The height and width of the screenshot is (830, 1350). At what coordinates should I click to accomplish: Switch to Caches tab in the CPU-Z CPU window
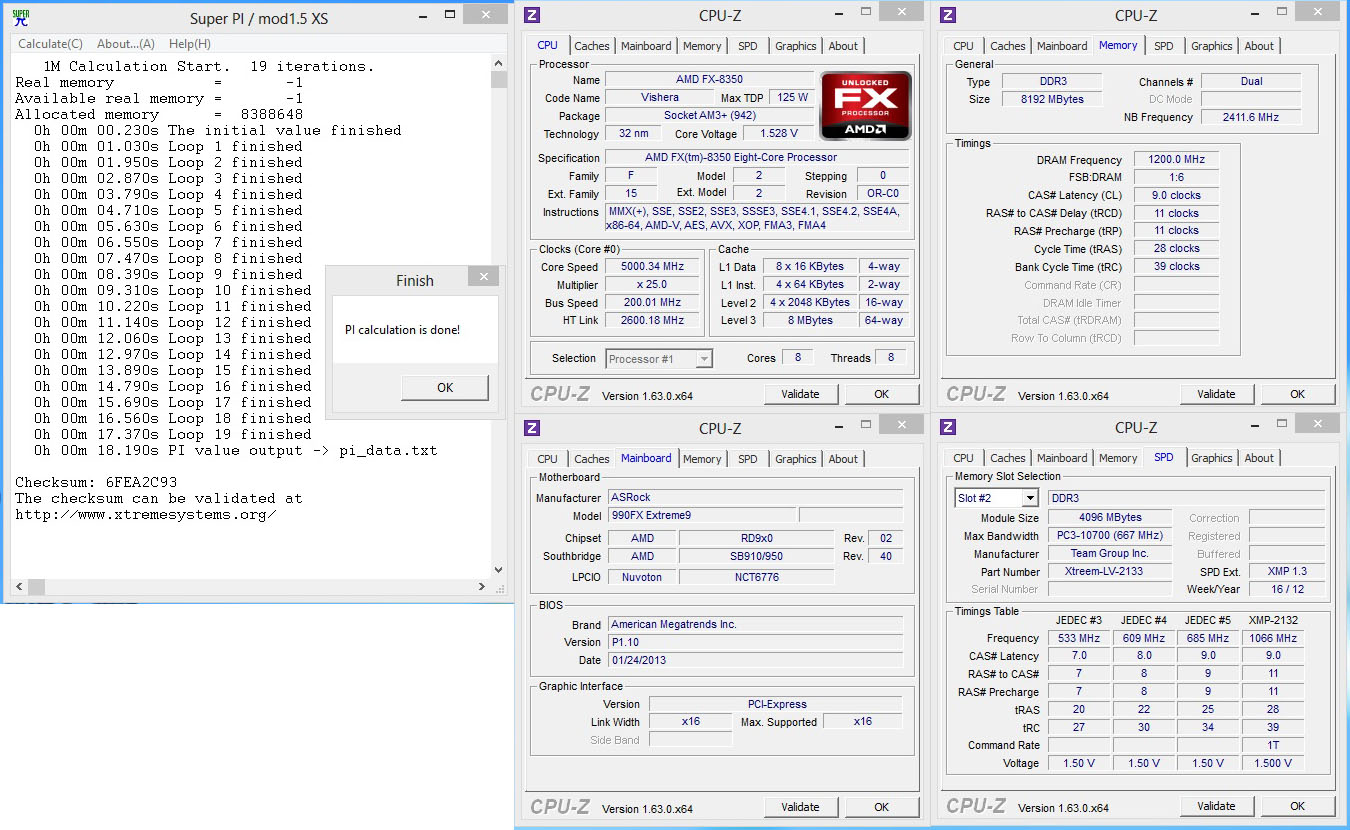coord(592,46)
